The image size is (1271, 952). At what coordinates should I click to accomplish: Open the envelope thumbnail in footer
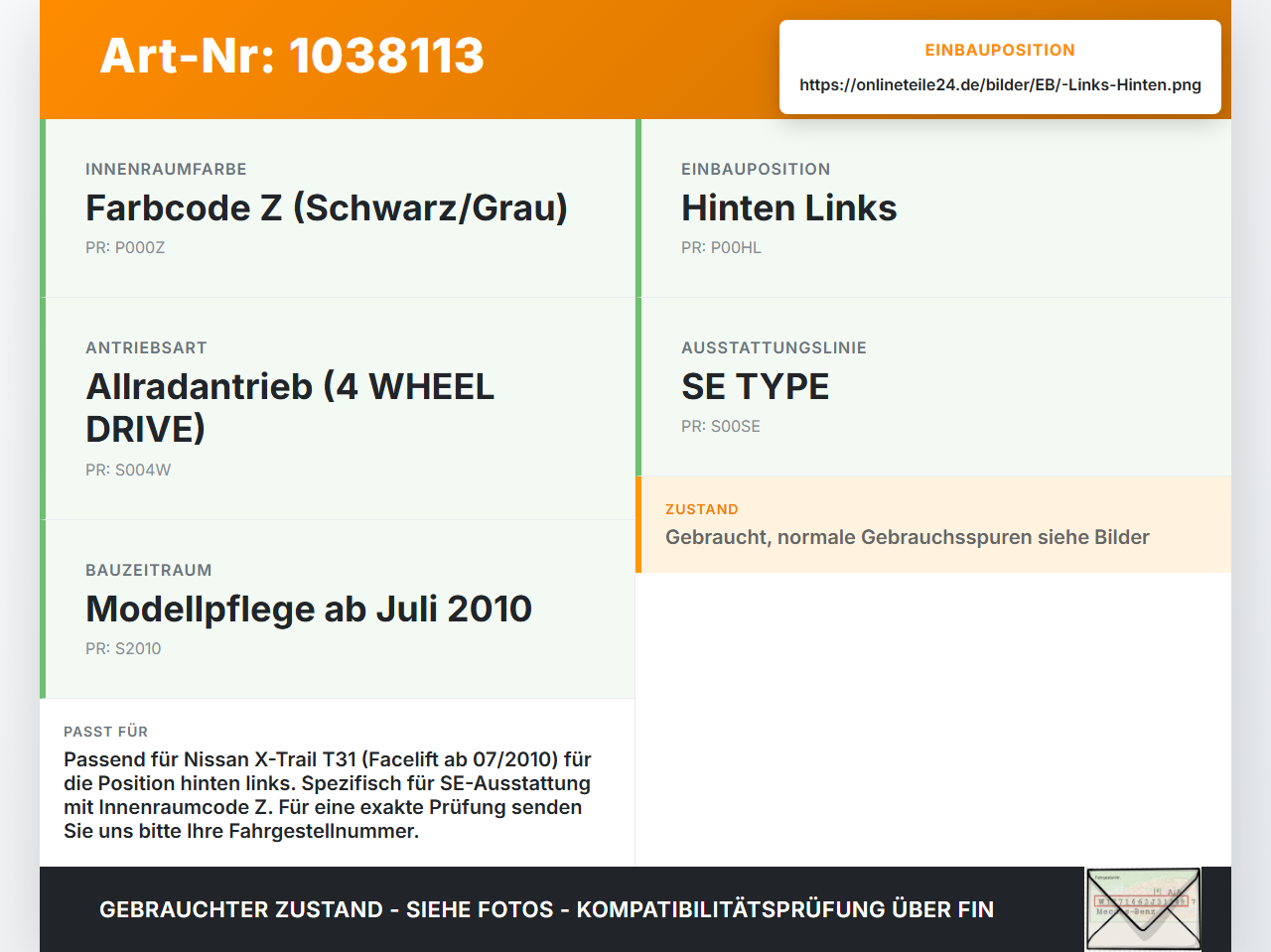point(1143,909)
